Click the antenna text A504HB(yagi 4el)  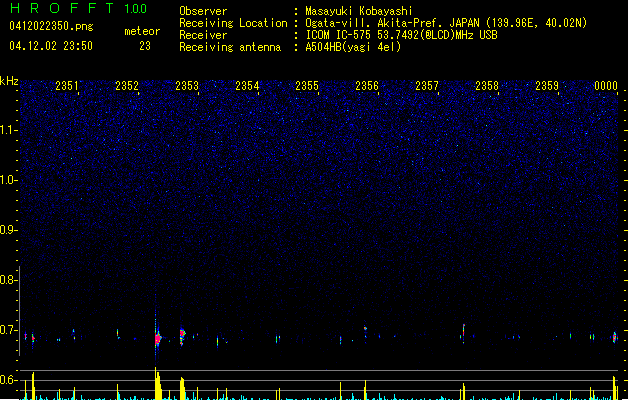353,47
